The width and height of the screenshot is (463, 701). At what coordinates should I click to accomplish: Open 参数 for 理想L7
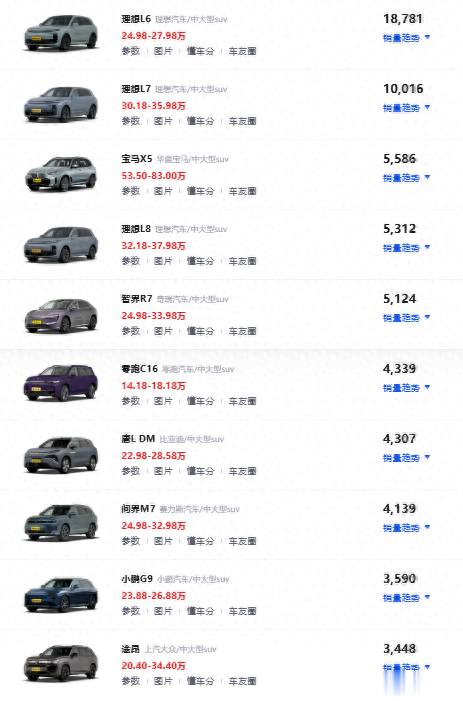[131, 121]
